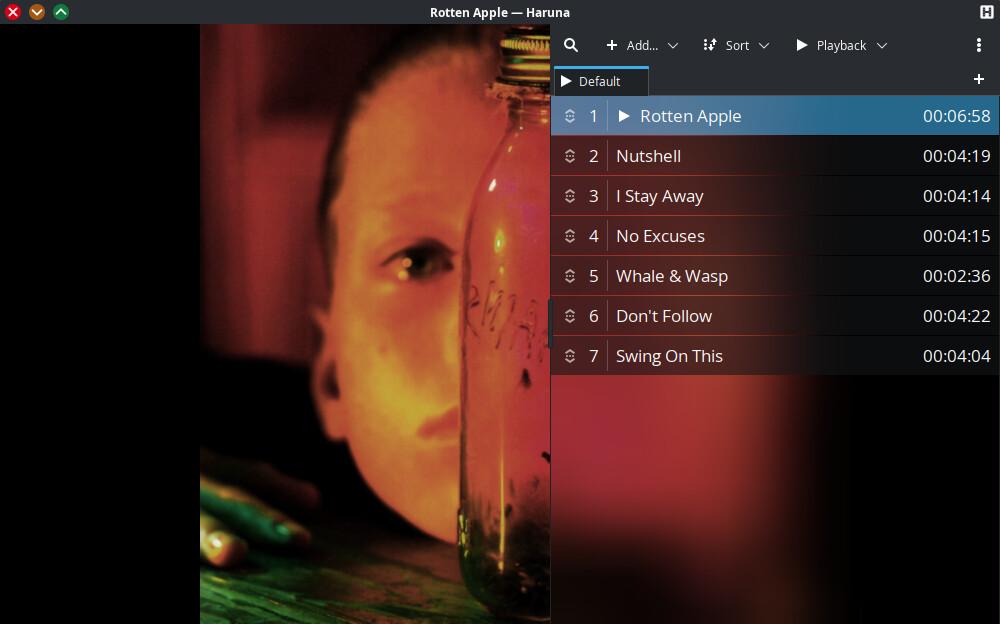This screenshot has width=1000, height=624.
Task: Add a new playlist tab with plus icon
Action: coord(979,79)
